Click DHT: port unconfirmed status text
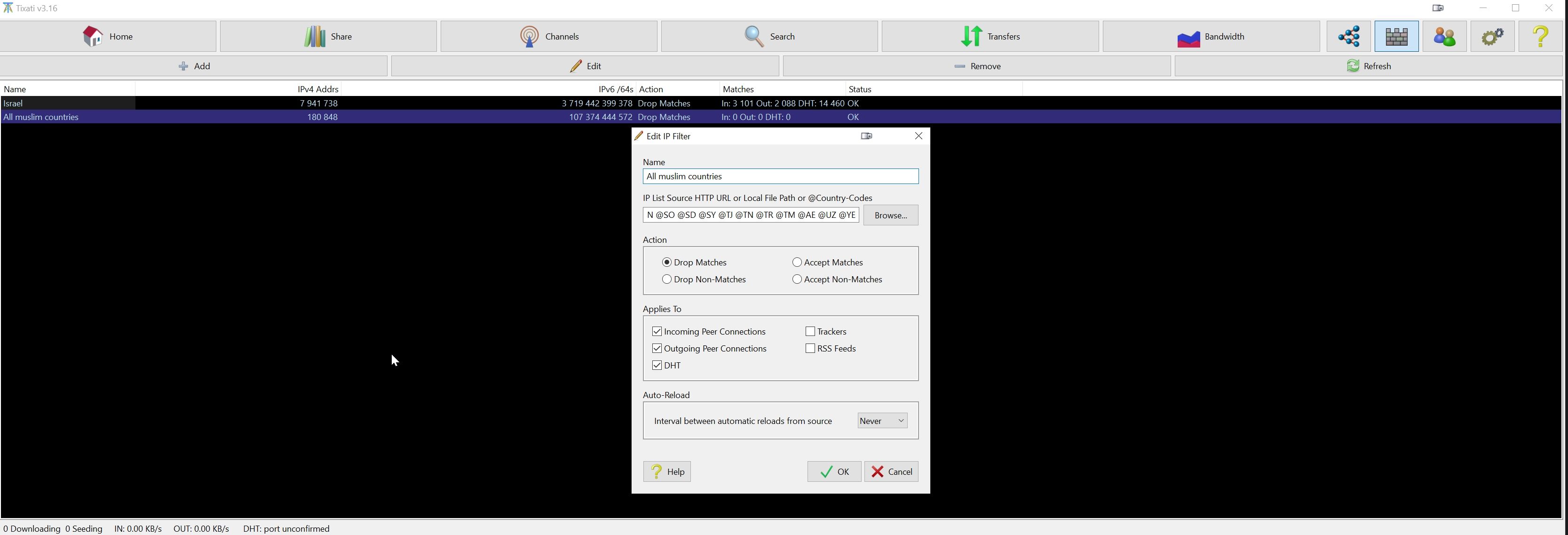This screenshot has height=535, width=1568. point(286,528)
